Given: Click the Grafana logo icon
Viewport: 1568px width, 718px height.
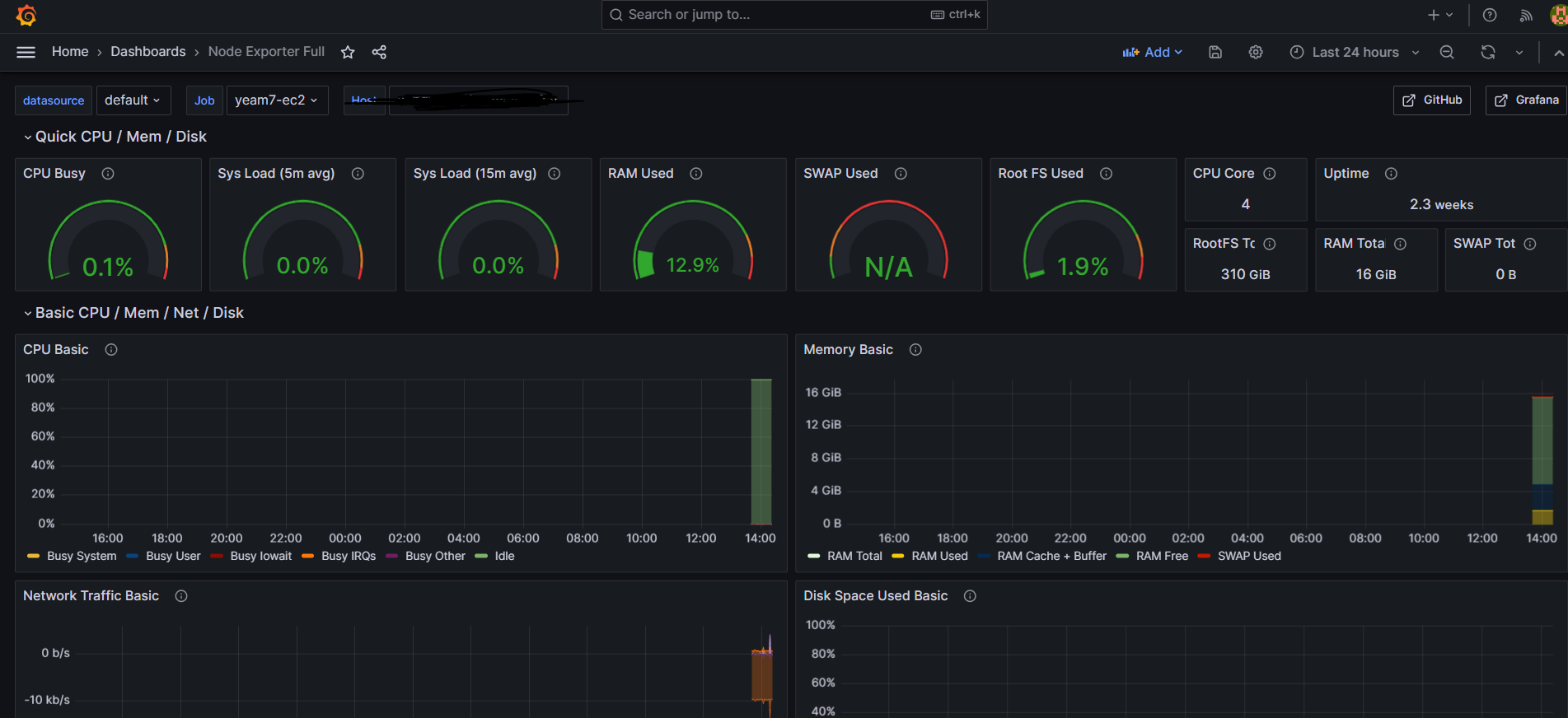Looking at the screenshot, I should pyautogui.click(x=26, y=15).
